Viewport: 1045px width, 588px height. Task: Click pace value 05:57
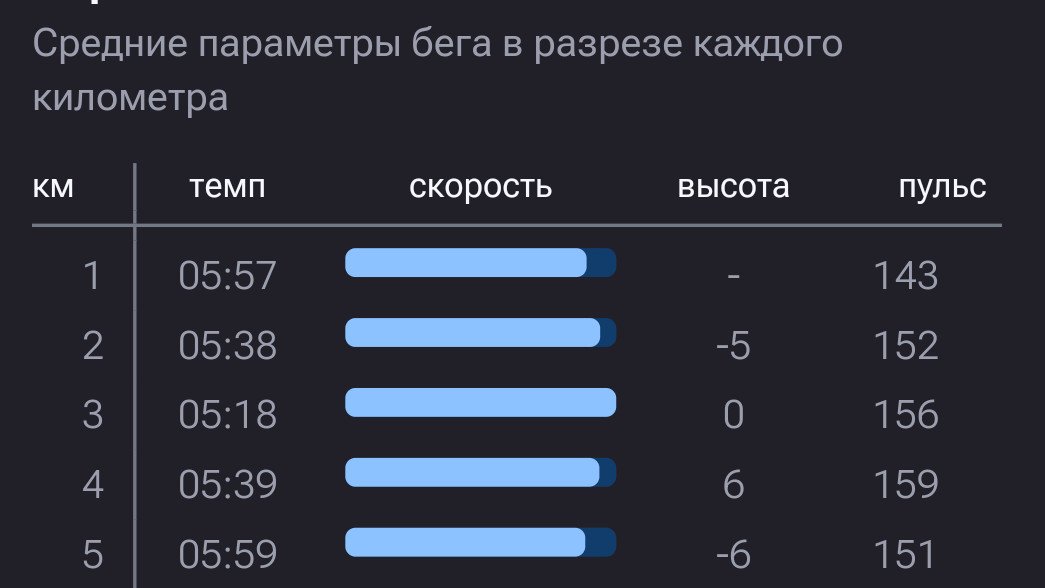point(227,275)
